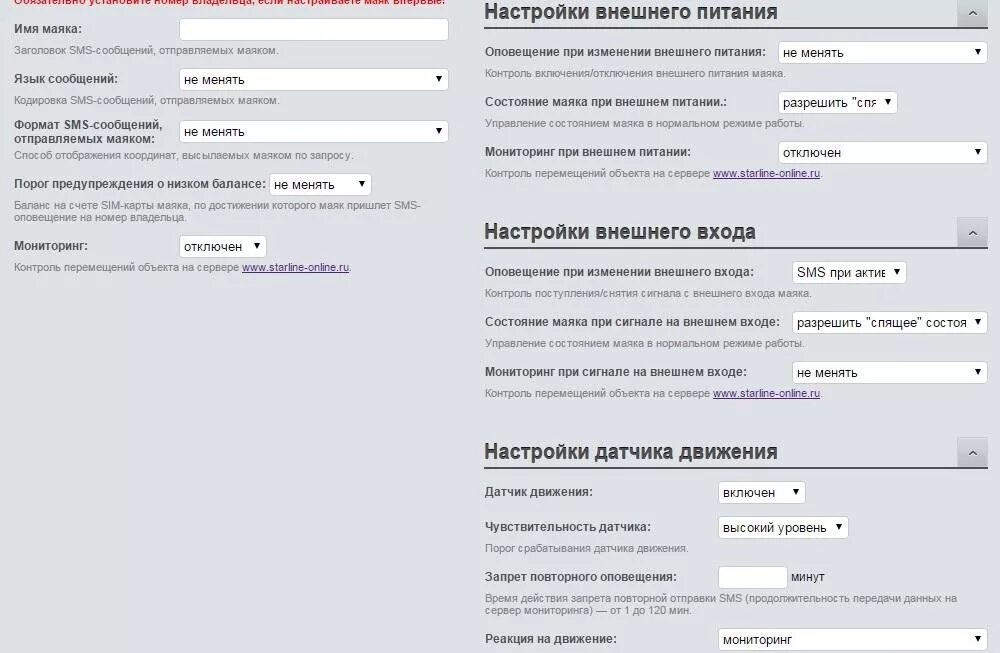Image resolution: width=1000 pixels, height=653 pixels.
Task: Open starline-online.ru link under Мониторинг
Action: pyautogui.click(x=295, y=267)
